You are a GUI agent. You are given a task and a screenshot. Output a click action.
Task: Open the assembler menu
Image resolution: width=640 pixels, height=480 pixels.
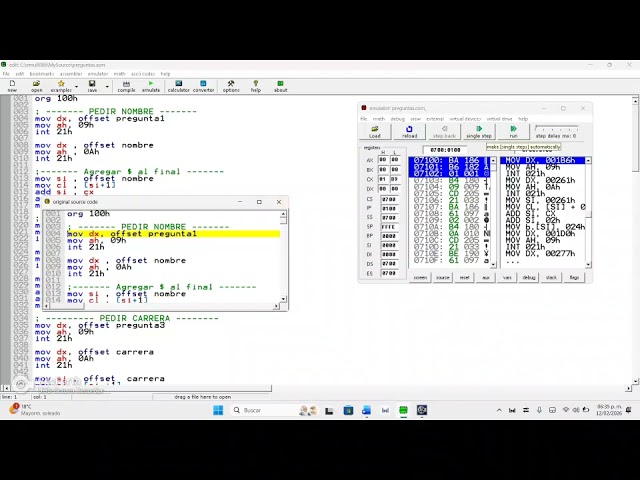71,74
